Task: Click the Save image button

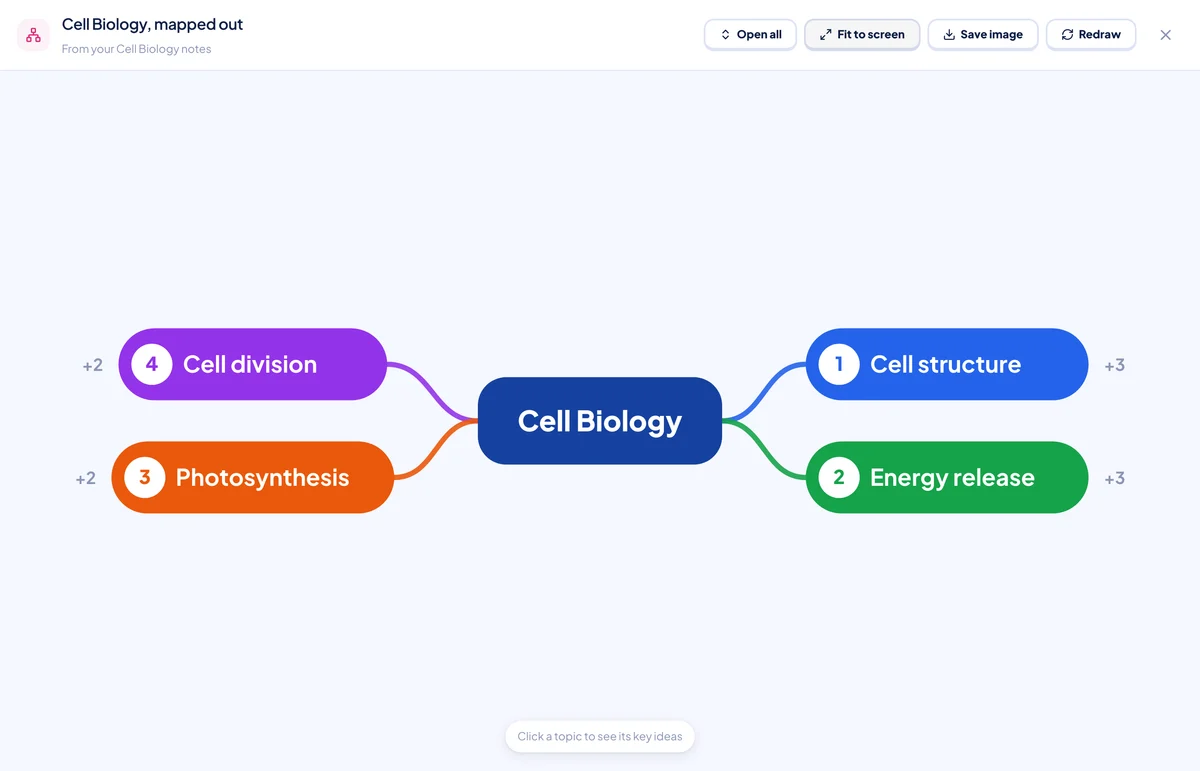Action: pos(983,35)
